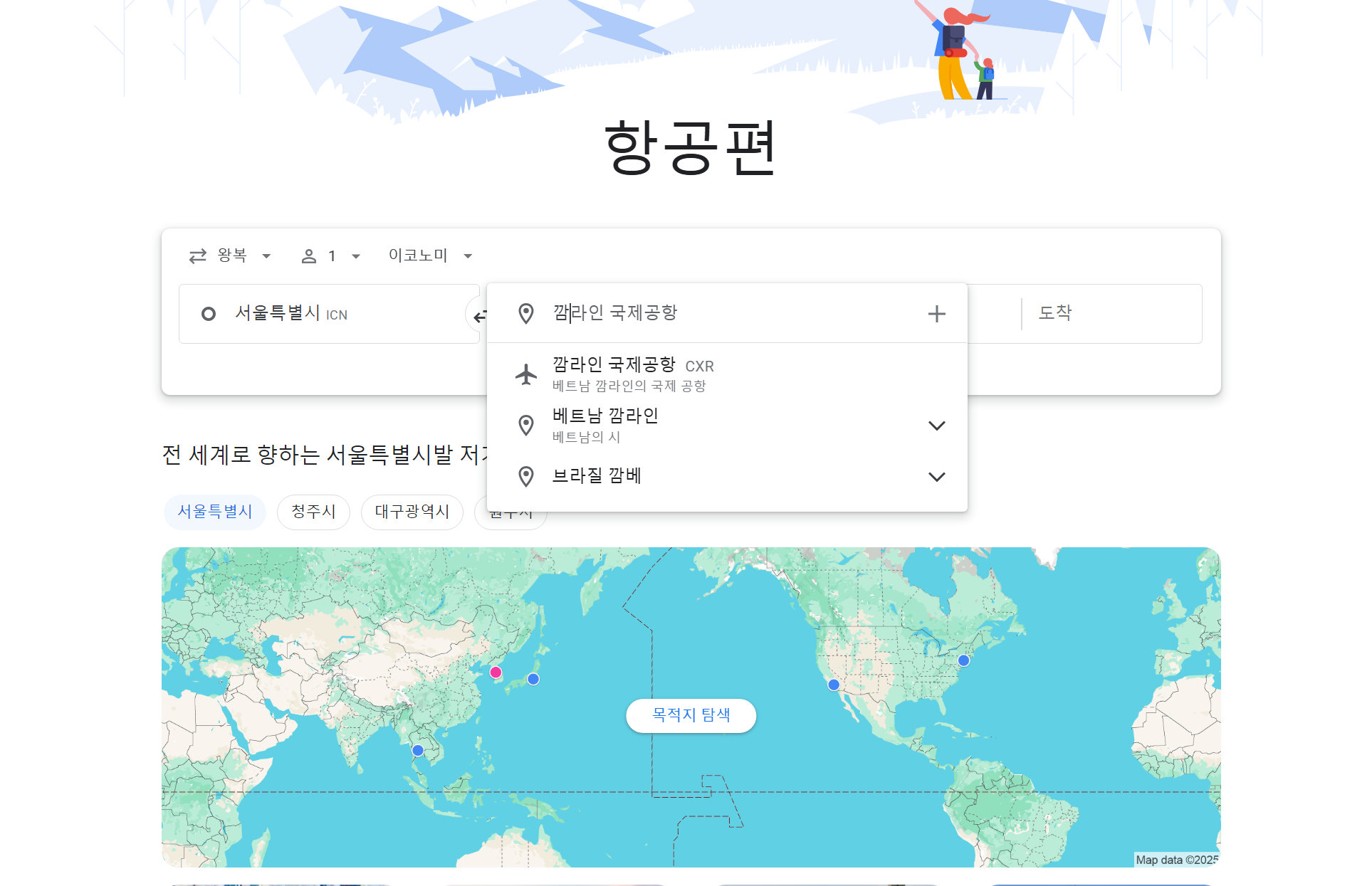The height and width of the screenshot is (886, 1372).
Task: Click the airplane icon for 깜라인 국제공항 CXR
Action: 526,374
